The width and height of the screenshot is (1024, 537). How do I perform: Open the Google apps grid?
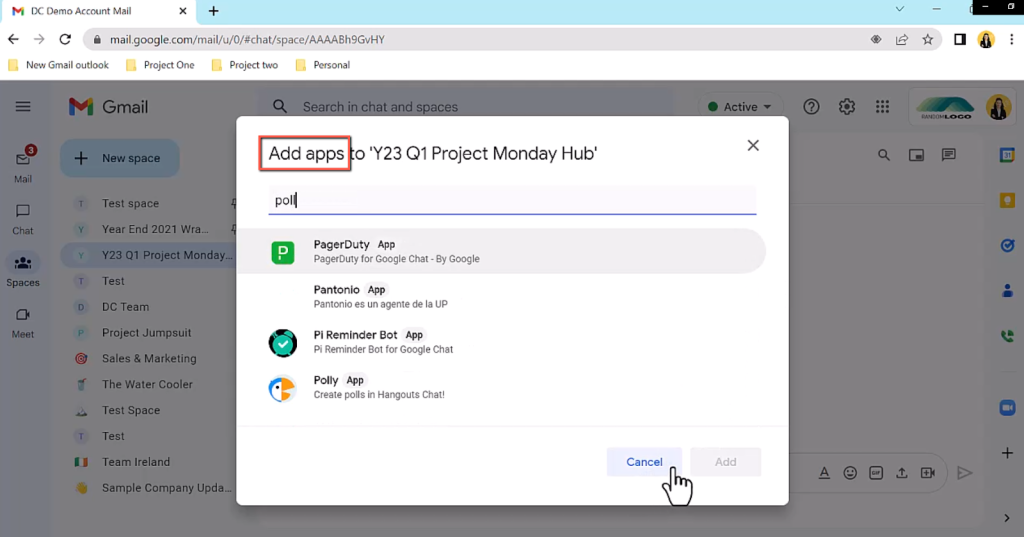[x=882, y=106]
